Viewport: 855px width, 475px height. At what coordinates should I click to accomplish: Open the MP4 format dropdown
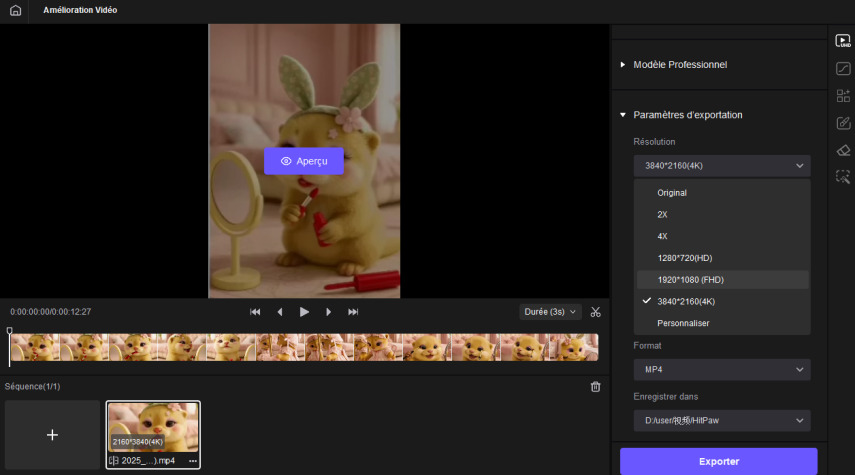(721, 370)
